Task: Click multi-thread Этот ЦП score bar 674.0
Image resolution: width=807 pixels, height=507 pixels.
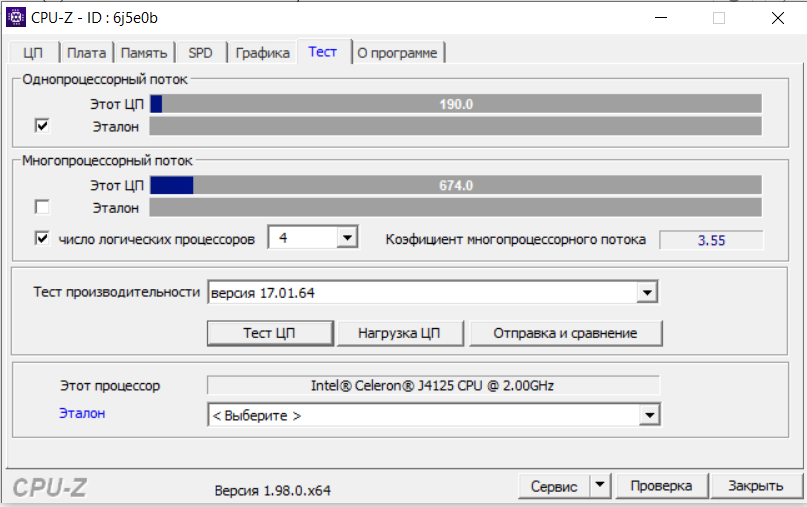Action: [x=455, y=185]
